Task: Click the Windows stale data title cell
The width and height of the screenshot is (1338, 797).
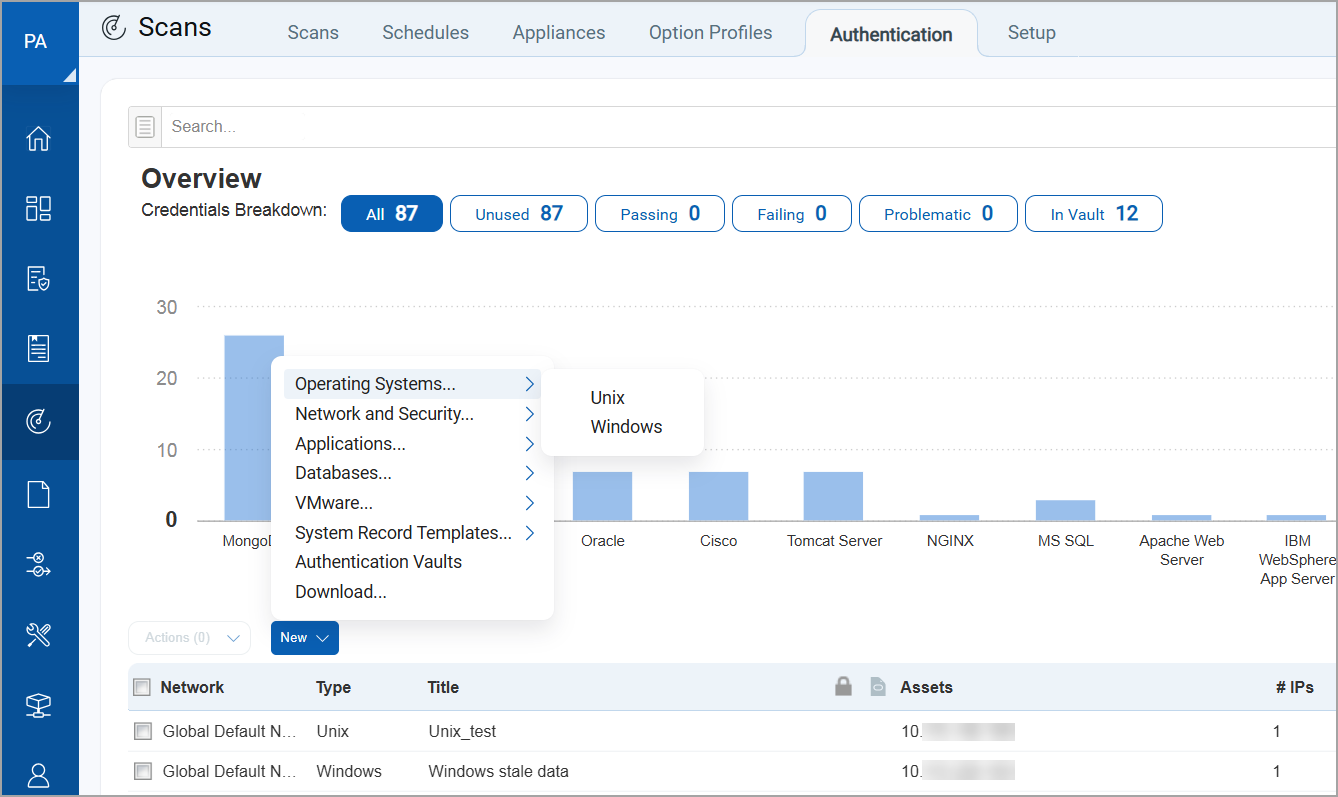Action: [x=498, y=771]
